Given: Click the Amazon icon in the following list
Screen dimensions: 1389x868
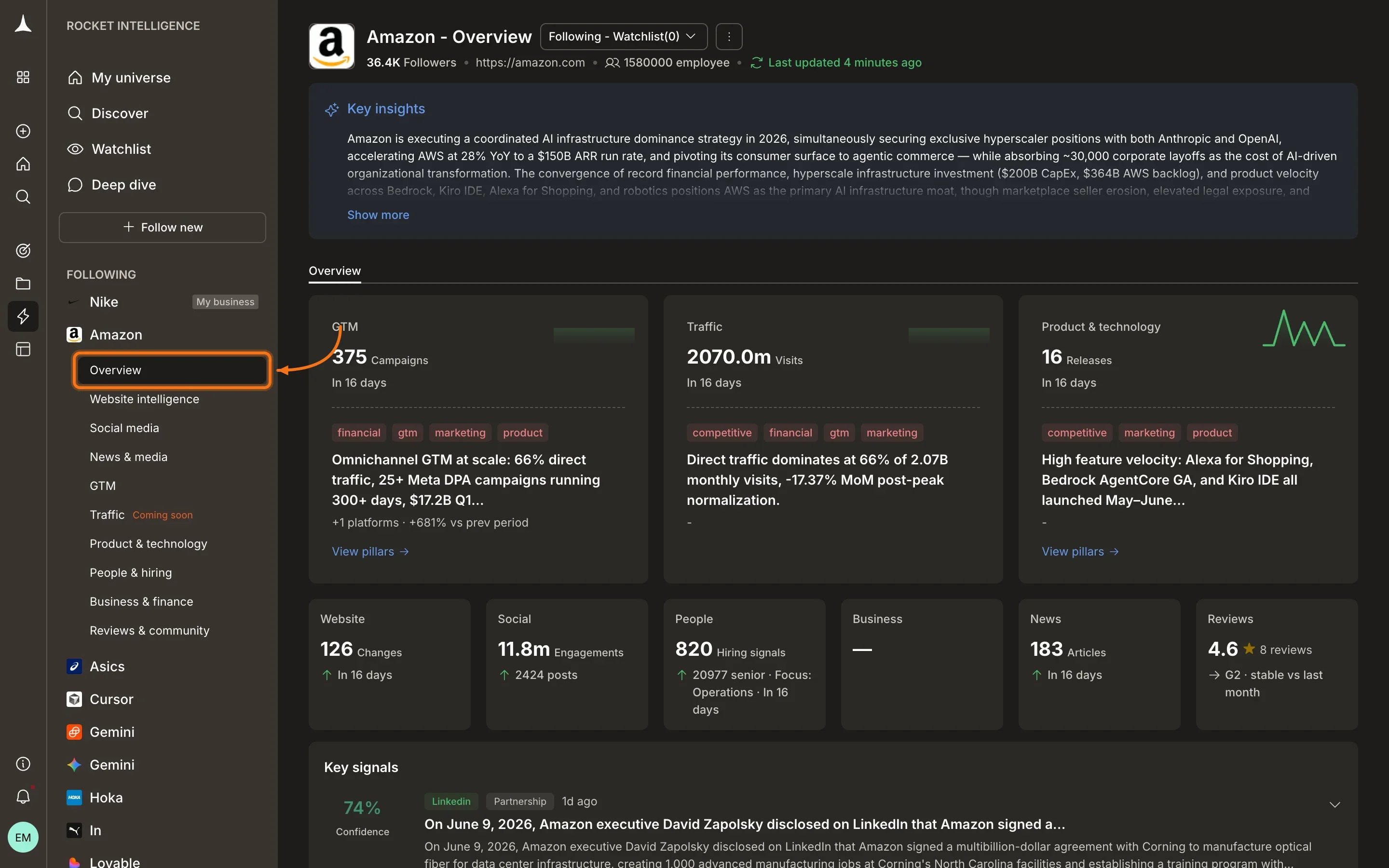Looking at the screenshot, I should [74, 335].
